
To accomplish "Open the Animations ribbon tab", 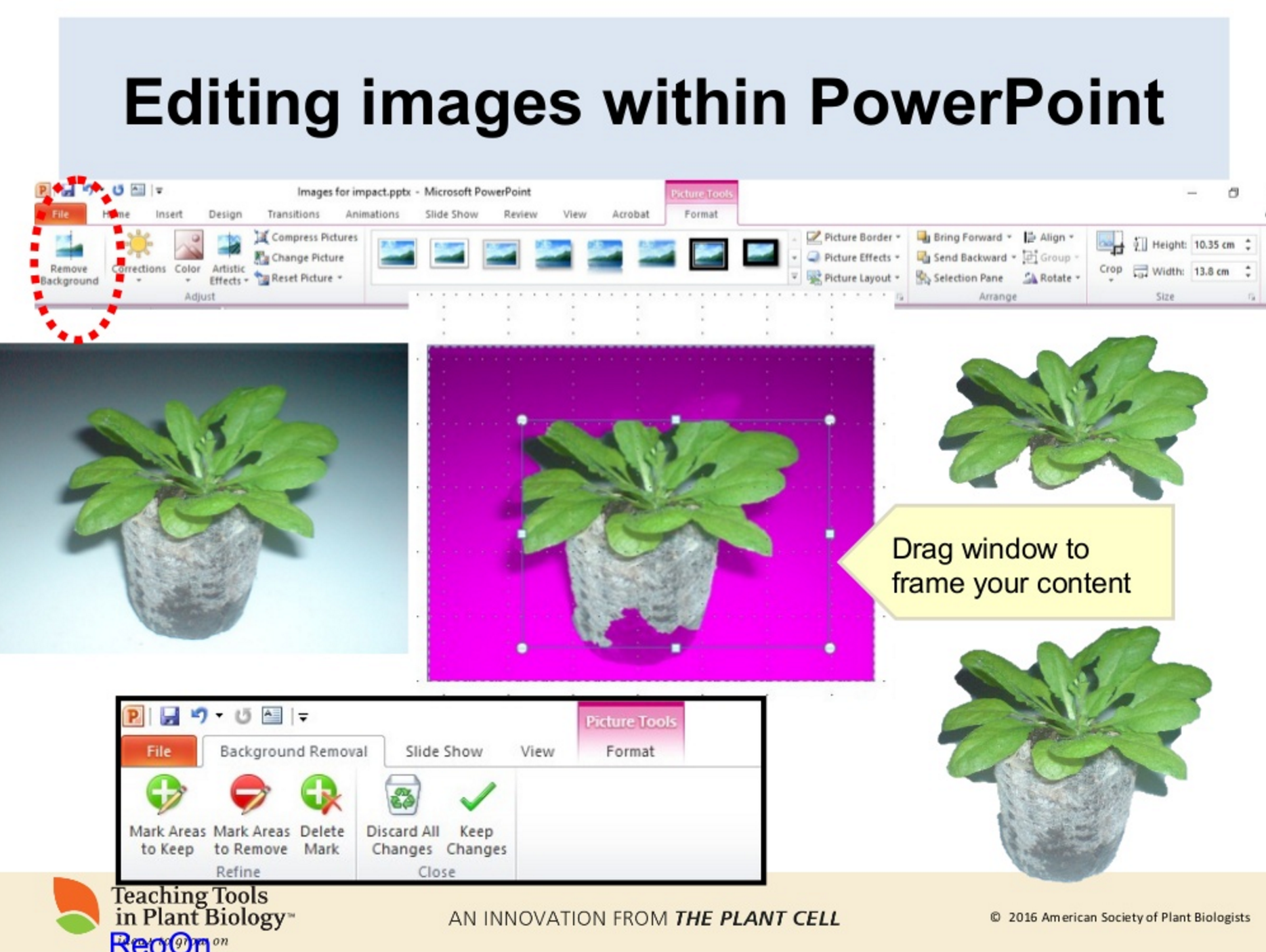I will pyautogui.click(x=372, y=214).
